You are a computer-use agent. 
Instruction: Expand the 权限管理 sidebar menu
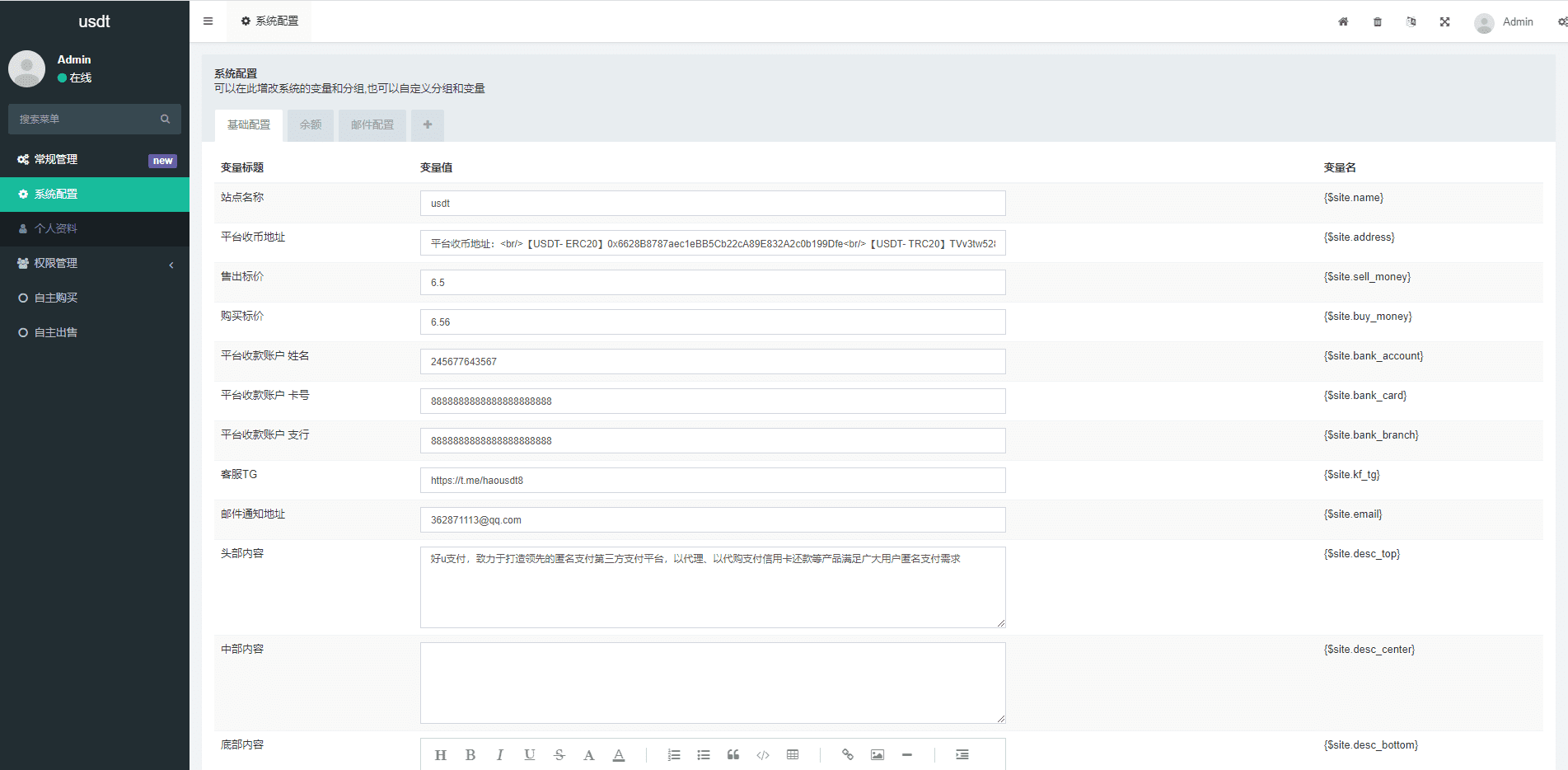[x=94, y=264]
